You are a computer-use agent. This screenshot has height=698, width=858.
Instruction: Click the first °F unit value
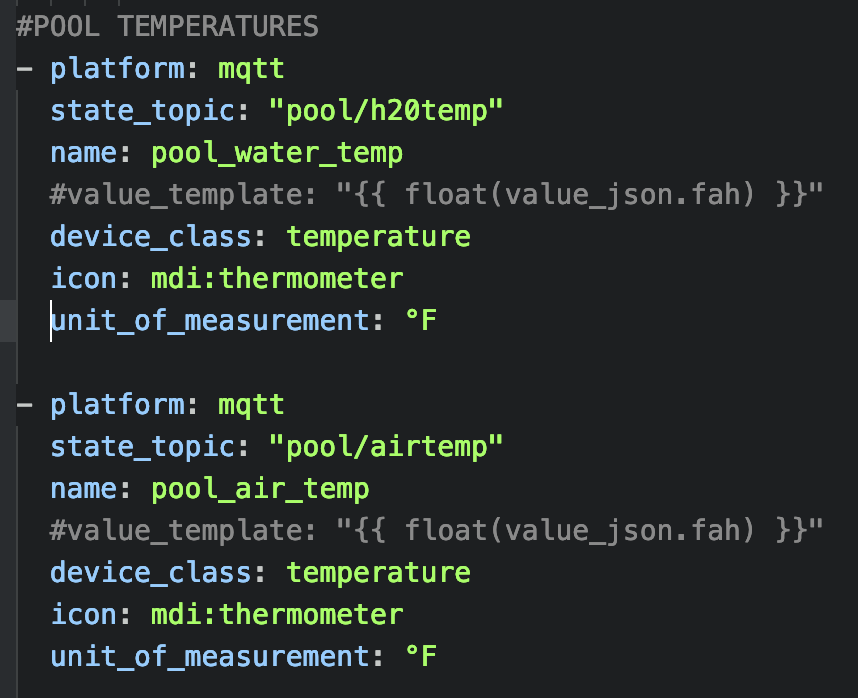pyautogui.click(x=421, y=320)
